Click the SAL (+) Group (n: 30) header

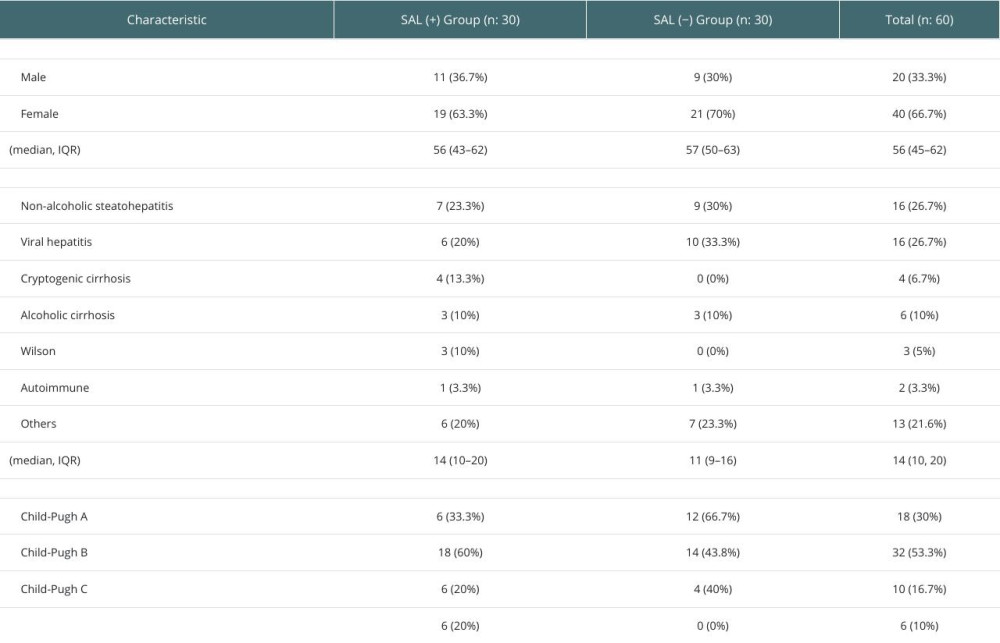tap(460, 20)
